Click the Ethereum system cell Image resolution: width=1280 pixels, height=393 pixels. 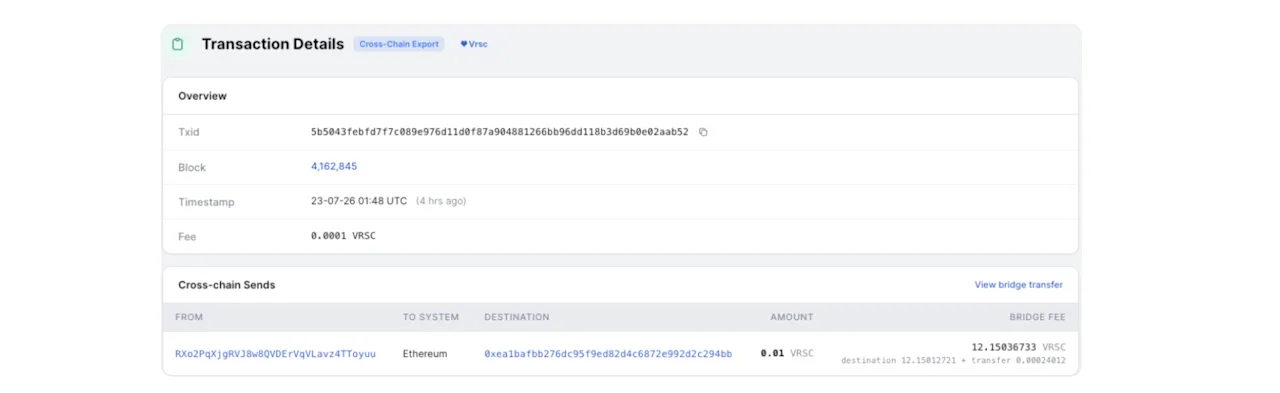point(425,354)
